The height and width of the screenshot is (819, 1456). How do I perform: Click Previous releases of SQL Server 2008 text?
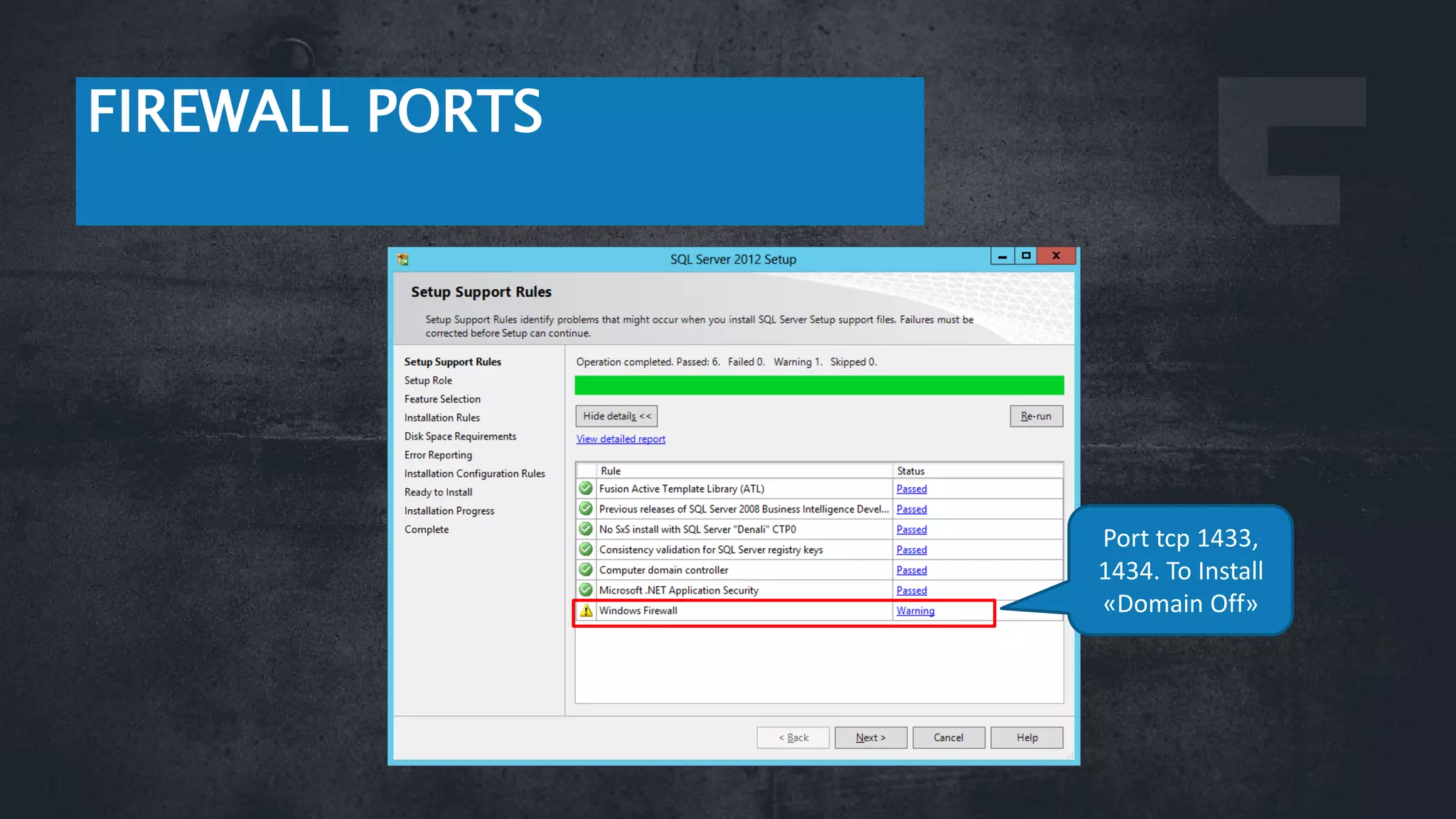click(x=744, y=510)
